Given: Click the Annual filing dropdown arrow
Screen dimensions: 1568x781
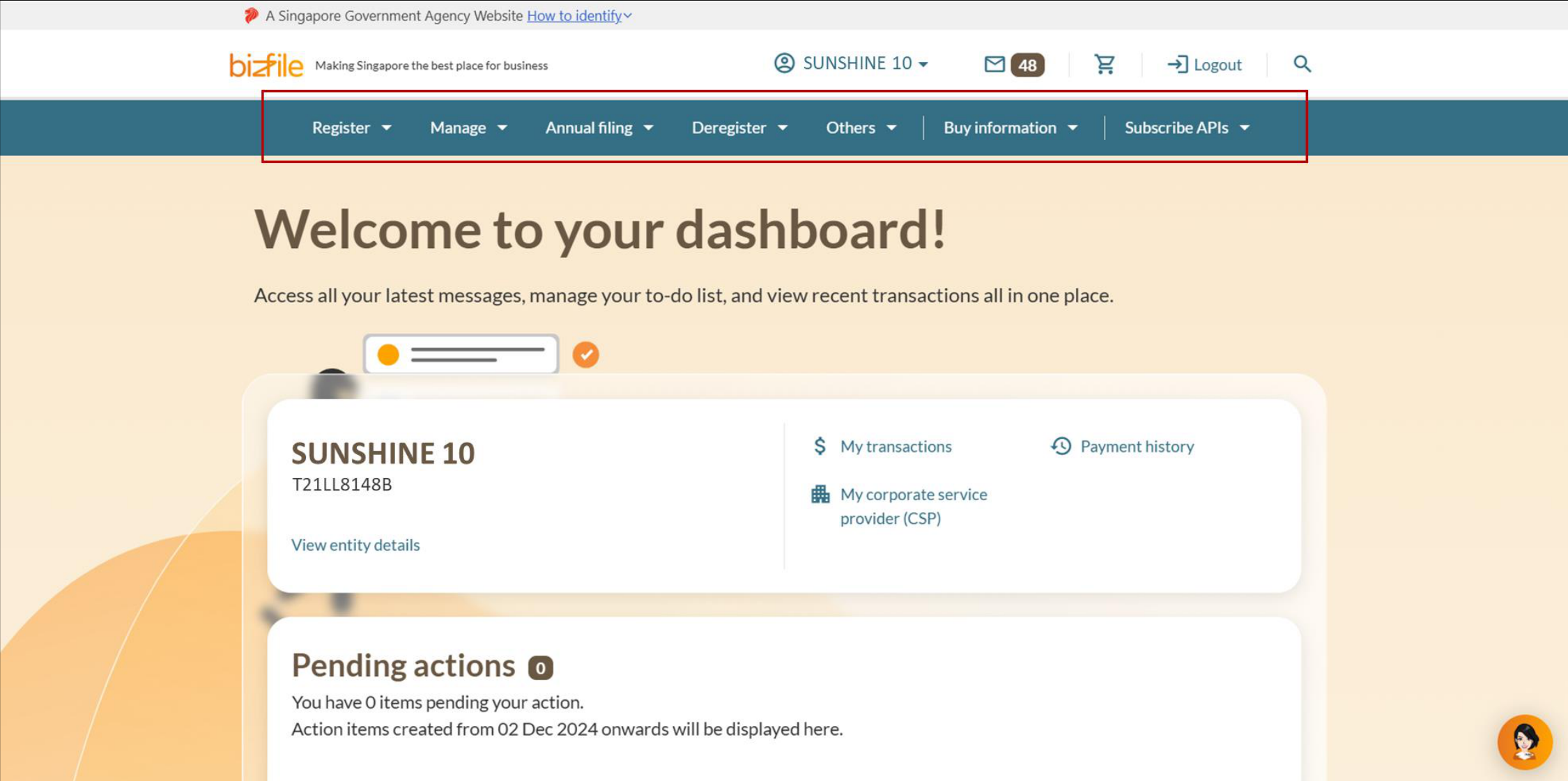Looking at the screenshot, I should [648, 127].
